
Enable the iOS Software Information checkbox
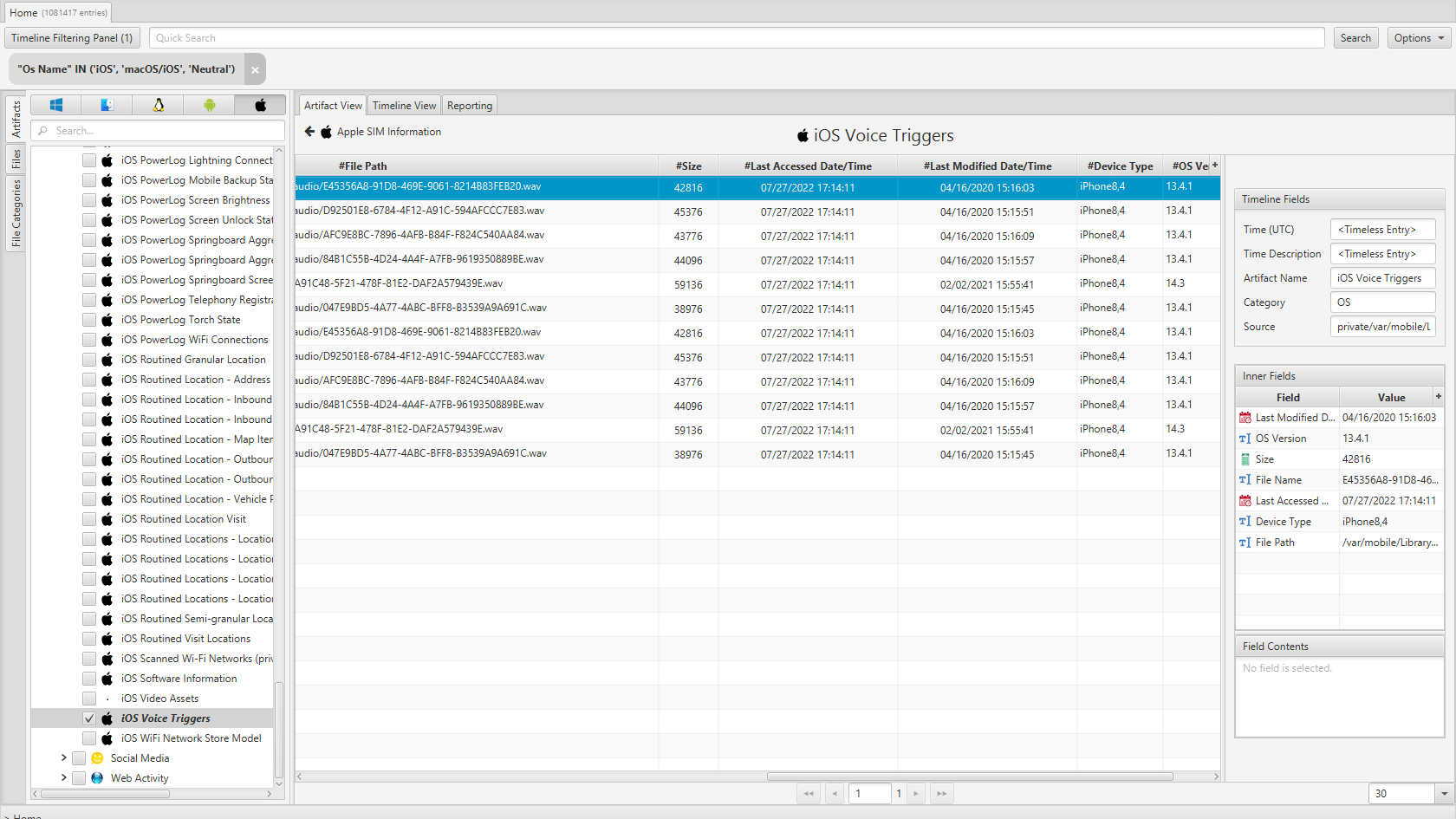pos(89,679)
